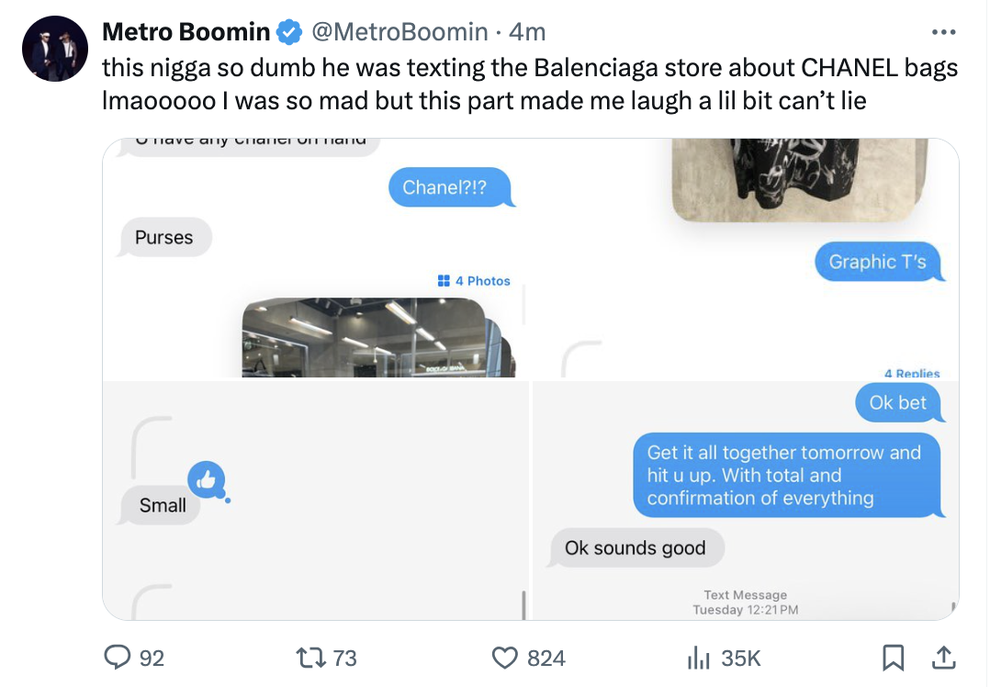Viewport: 990px width, 687px height.
Task: Like the tweet with the heart icon
Action: coord(508,658)
